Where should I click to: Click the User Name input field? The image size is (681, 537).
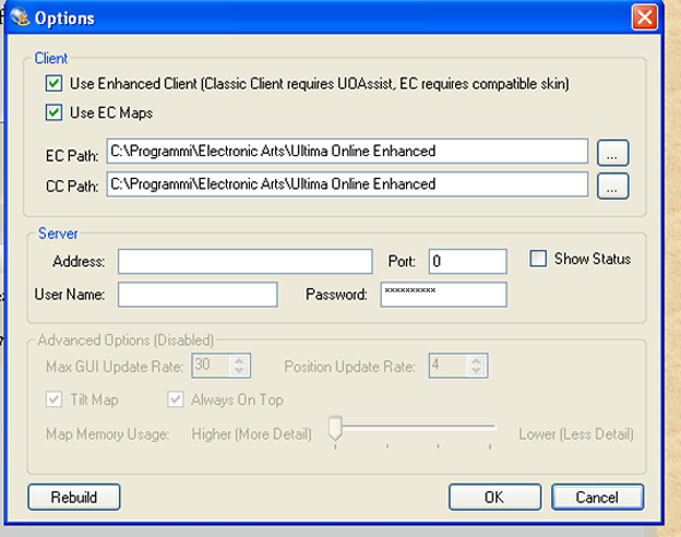click(x=198, y=295)
